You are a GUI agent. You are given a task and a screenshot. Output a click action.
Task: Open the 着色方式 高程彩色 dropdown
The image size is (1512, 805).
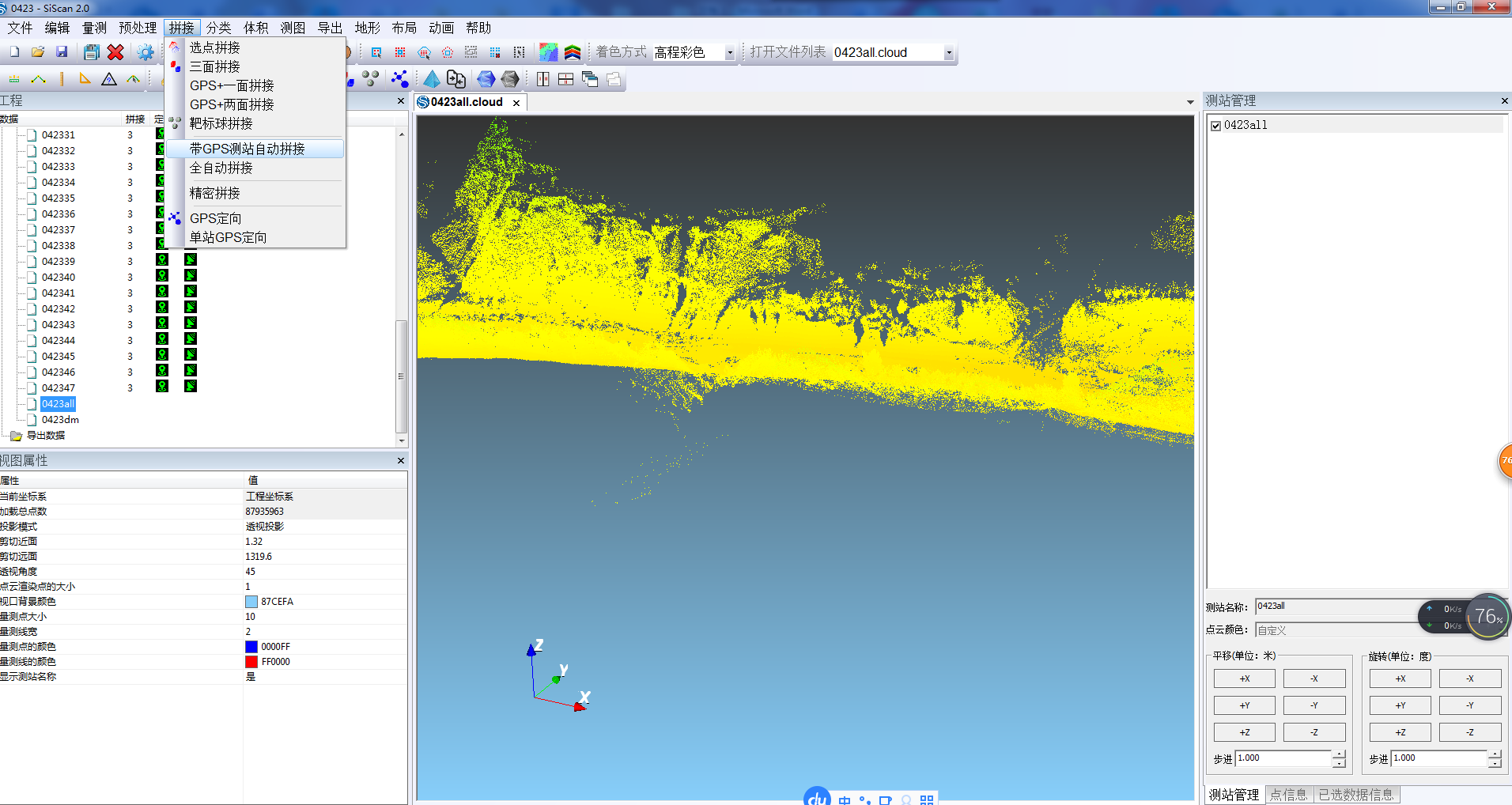(x=729, y=53)
